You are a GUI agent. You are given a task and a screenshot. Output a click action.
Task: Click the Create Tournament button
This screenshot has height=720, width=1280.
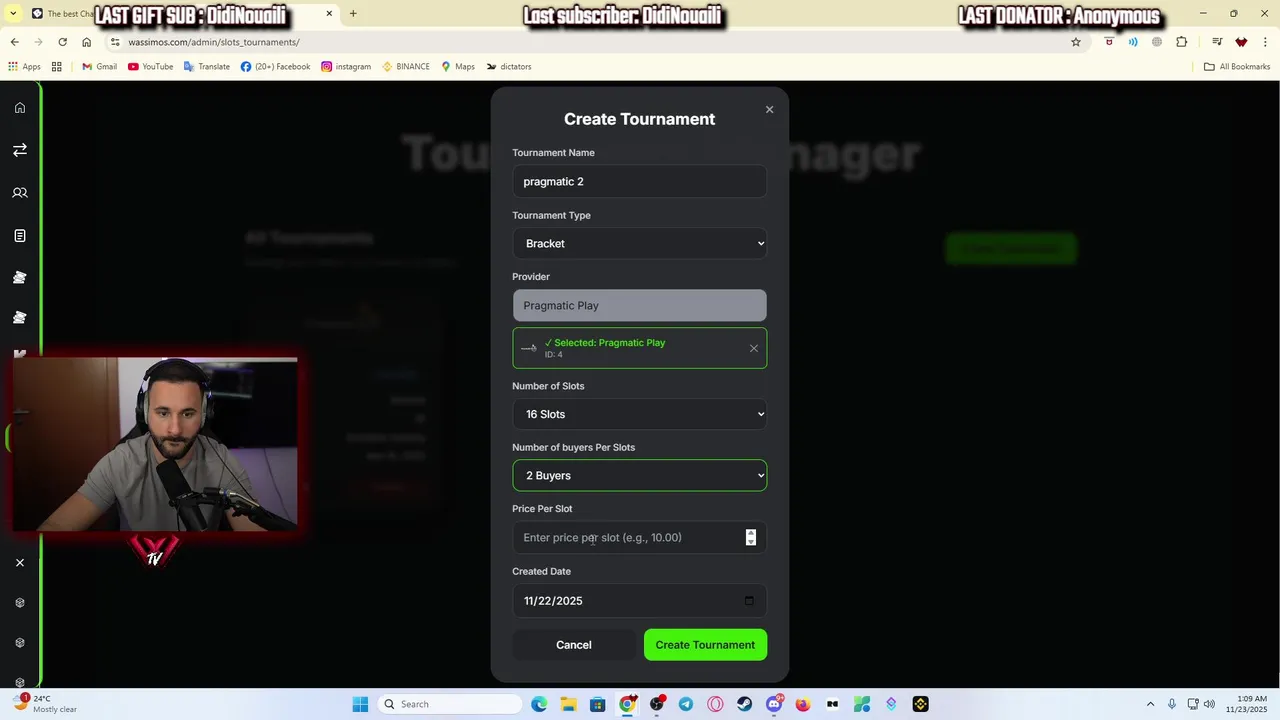click(x=706, y=645)
